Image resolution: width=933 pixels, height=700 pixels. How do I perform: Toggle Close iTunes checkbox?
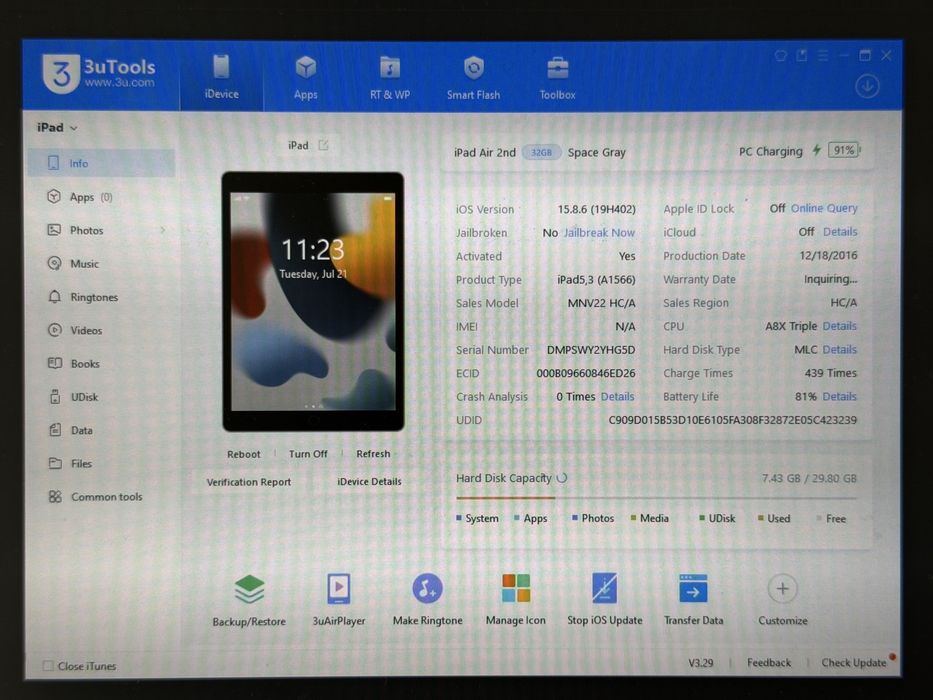(48, 666)
